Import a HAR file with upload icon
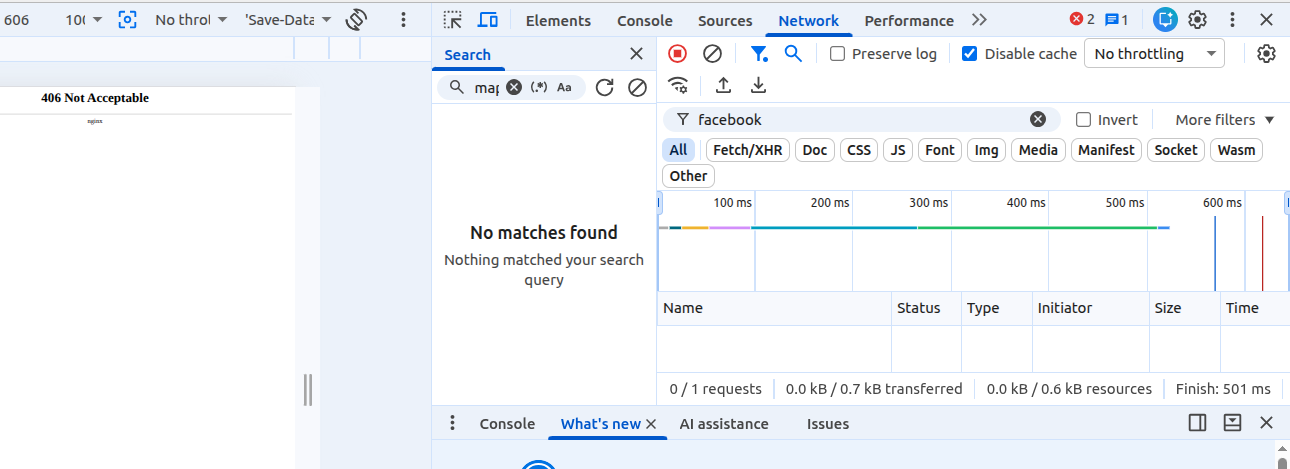This screenshot has height=469, width=1290. 724,85
